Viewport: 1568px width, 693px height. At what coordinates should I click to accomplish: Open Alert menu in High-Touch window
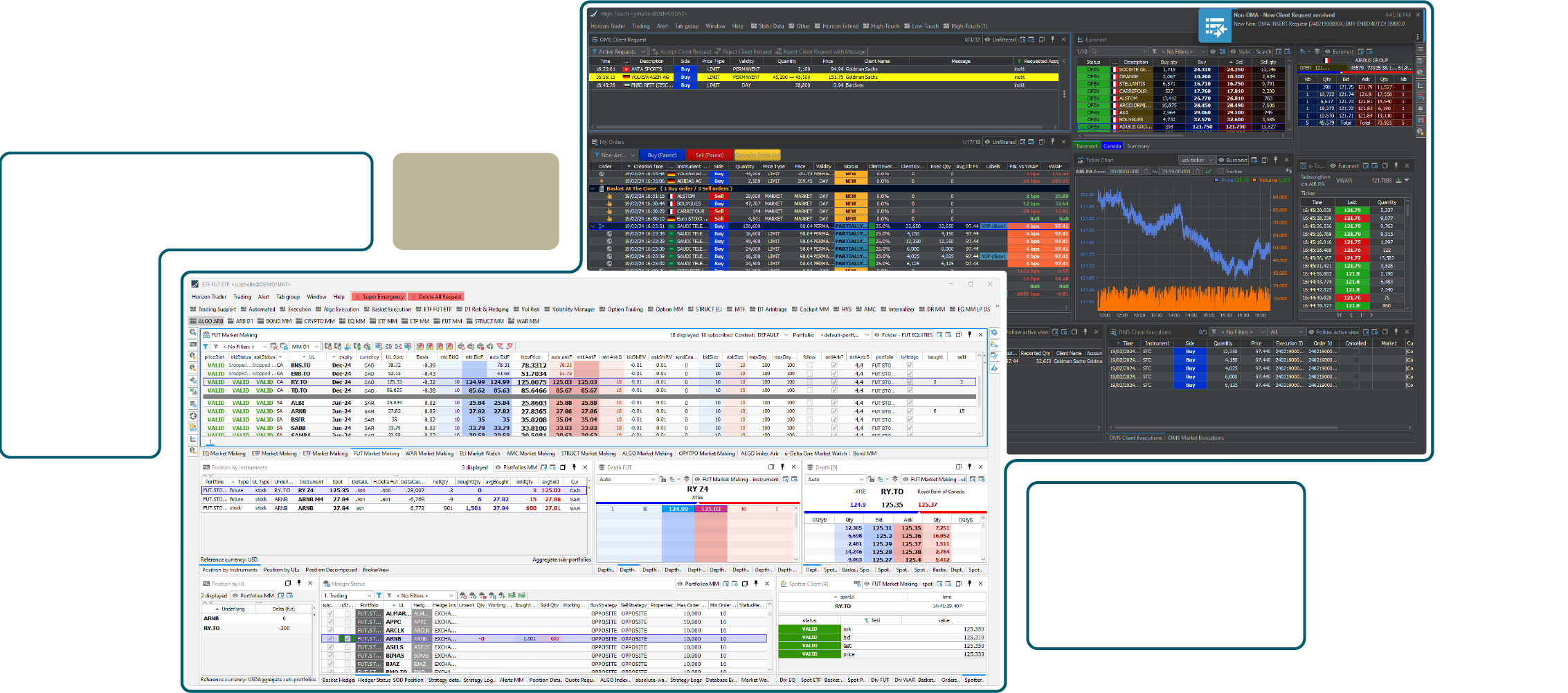coord(663,26)
